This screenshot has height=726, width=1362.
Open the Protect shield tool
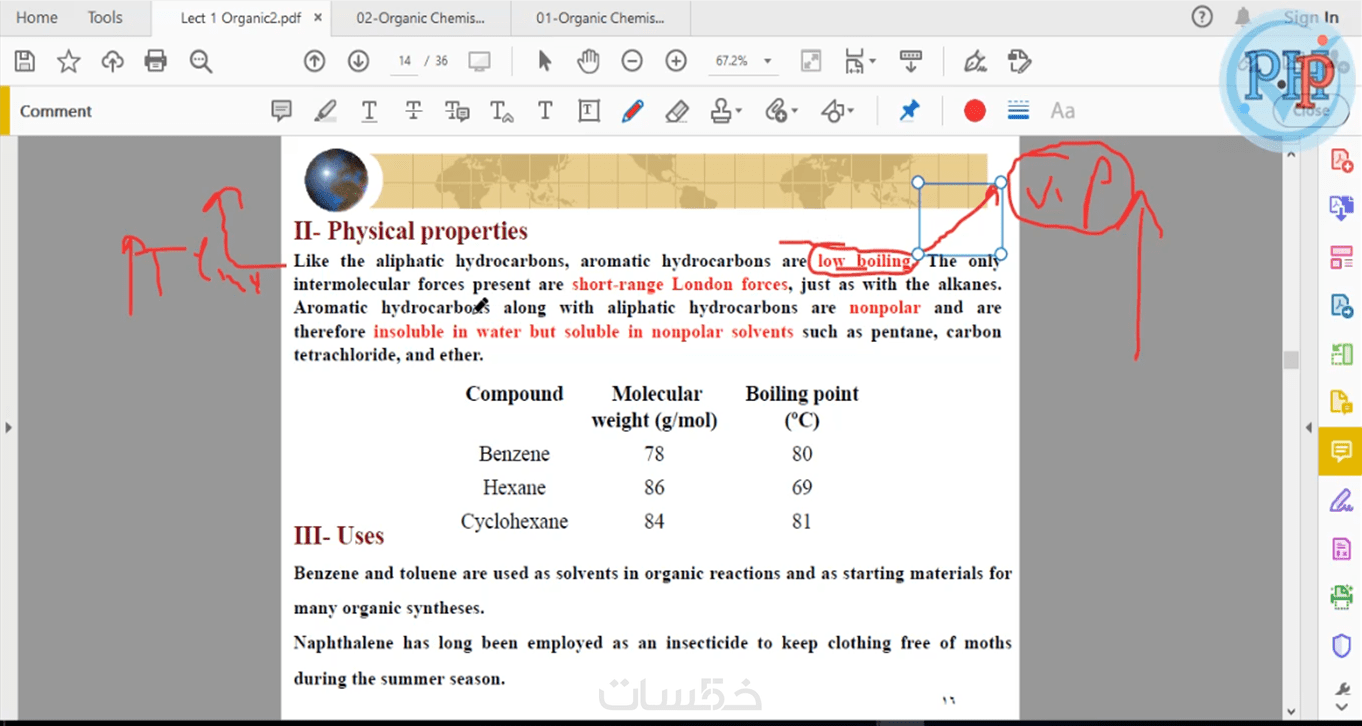click(x=1341, y=646)
